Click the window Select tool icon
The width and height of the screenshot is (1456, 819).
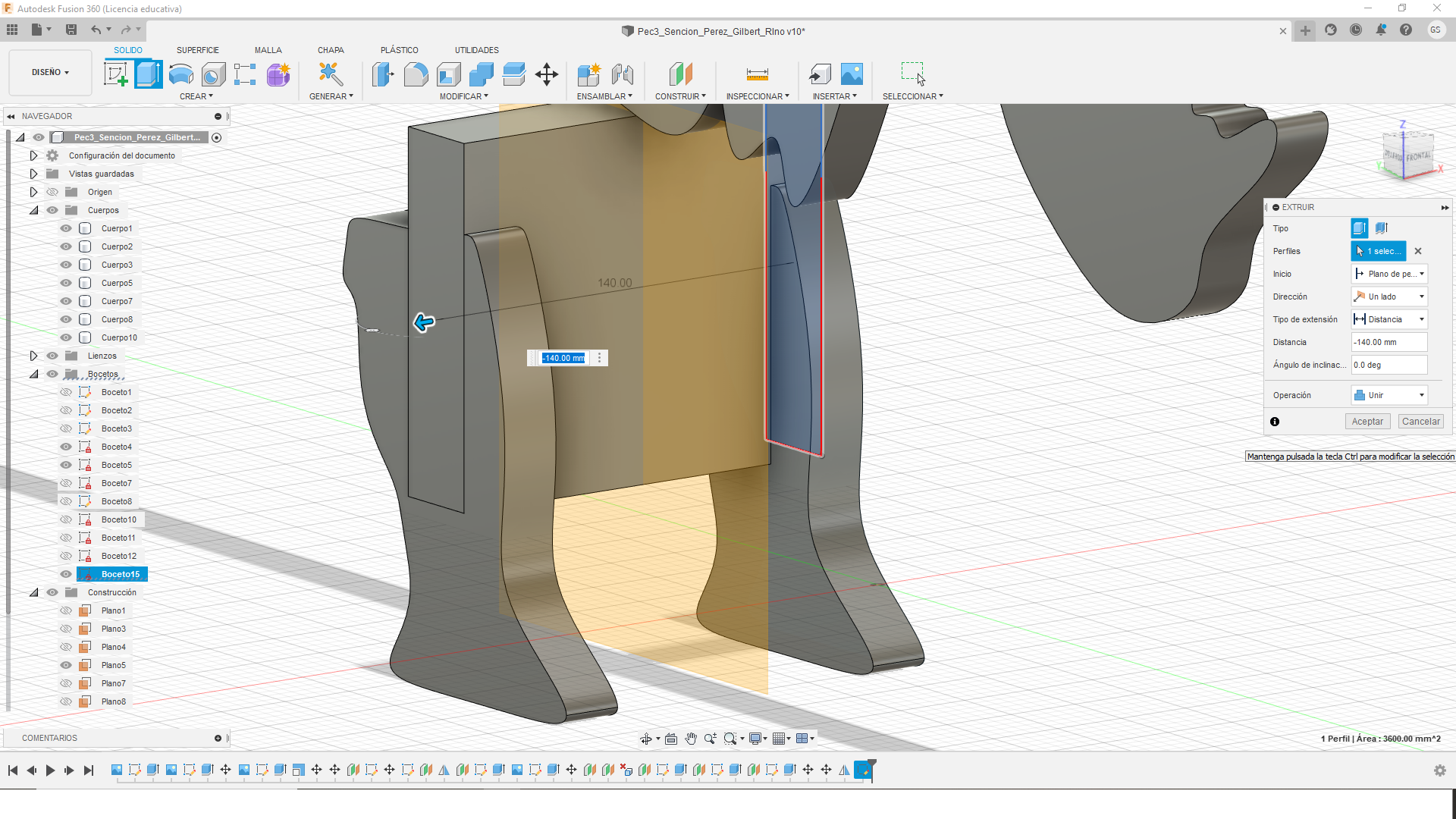(913, 74)
